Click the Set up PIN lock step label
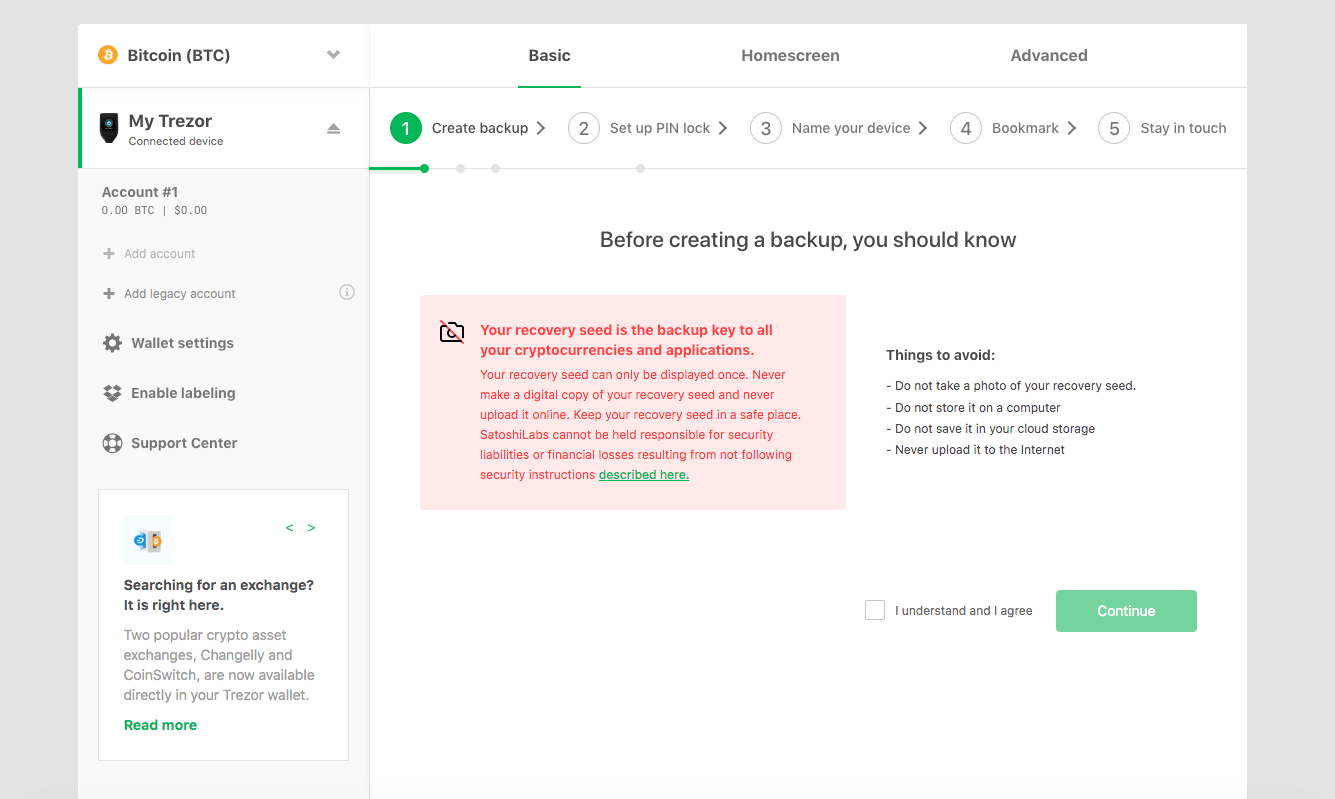The width and height of the screenshot is (1335, 799). point(660,128)
